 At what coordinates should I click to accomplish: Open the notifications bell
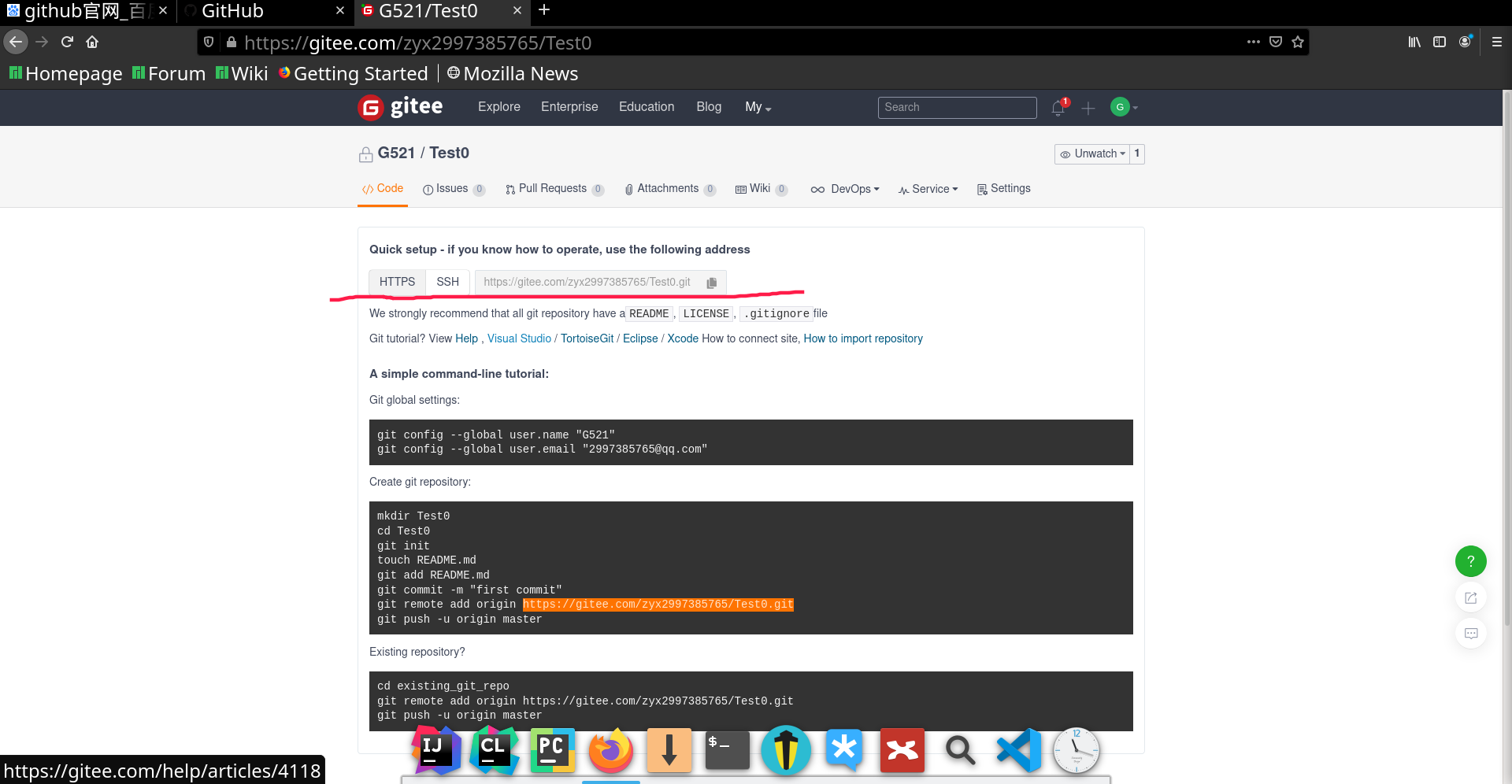[1058, 108]
